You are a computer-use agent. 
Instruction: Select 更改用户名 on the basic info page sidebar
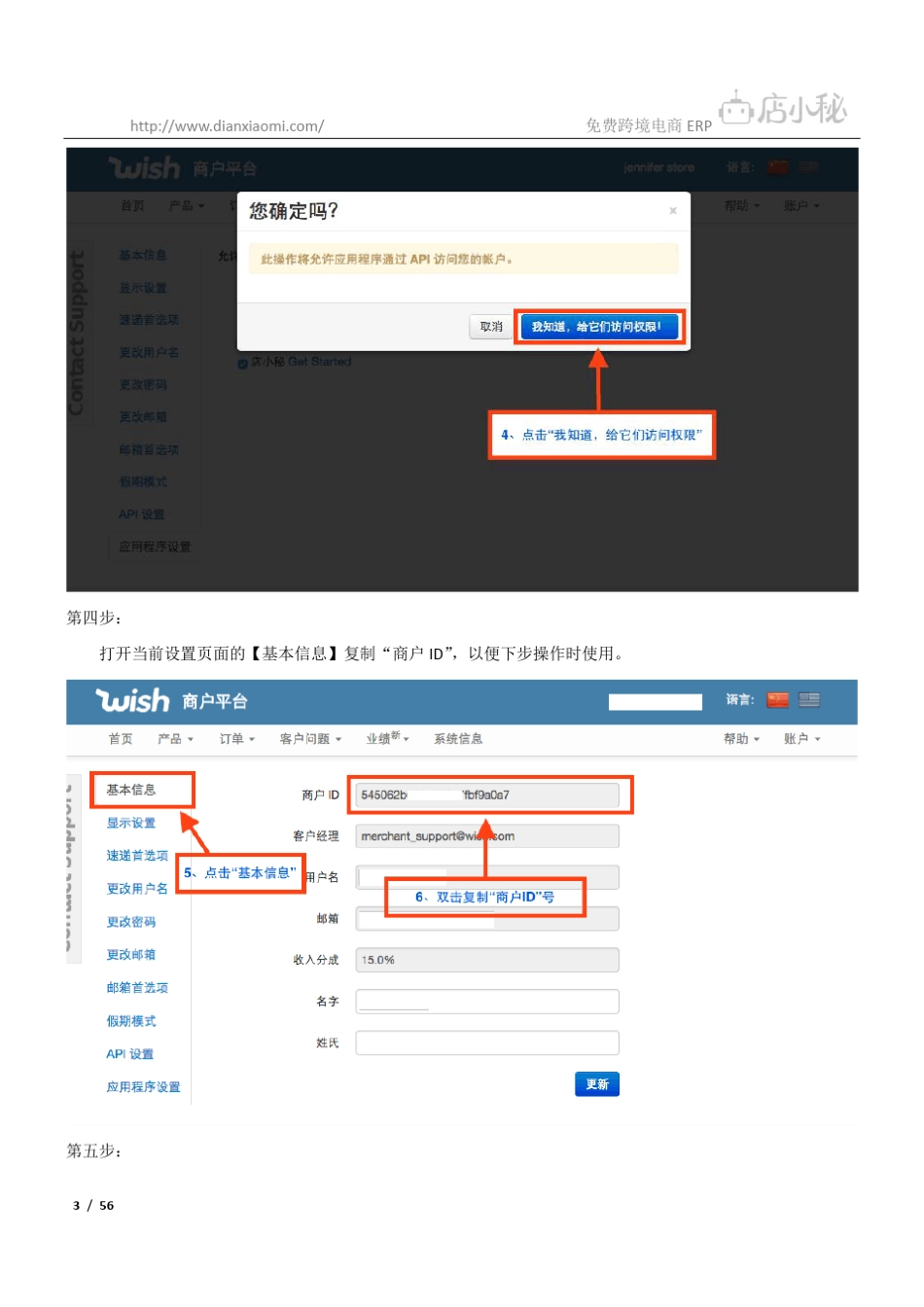pyautogui.click(x=137, y=889)
